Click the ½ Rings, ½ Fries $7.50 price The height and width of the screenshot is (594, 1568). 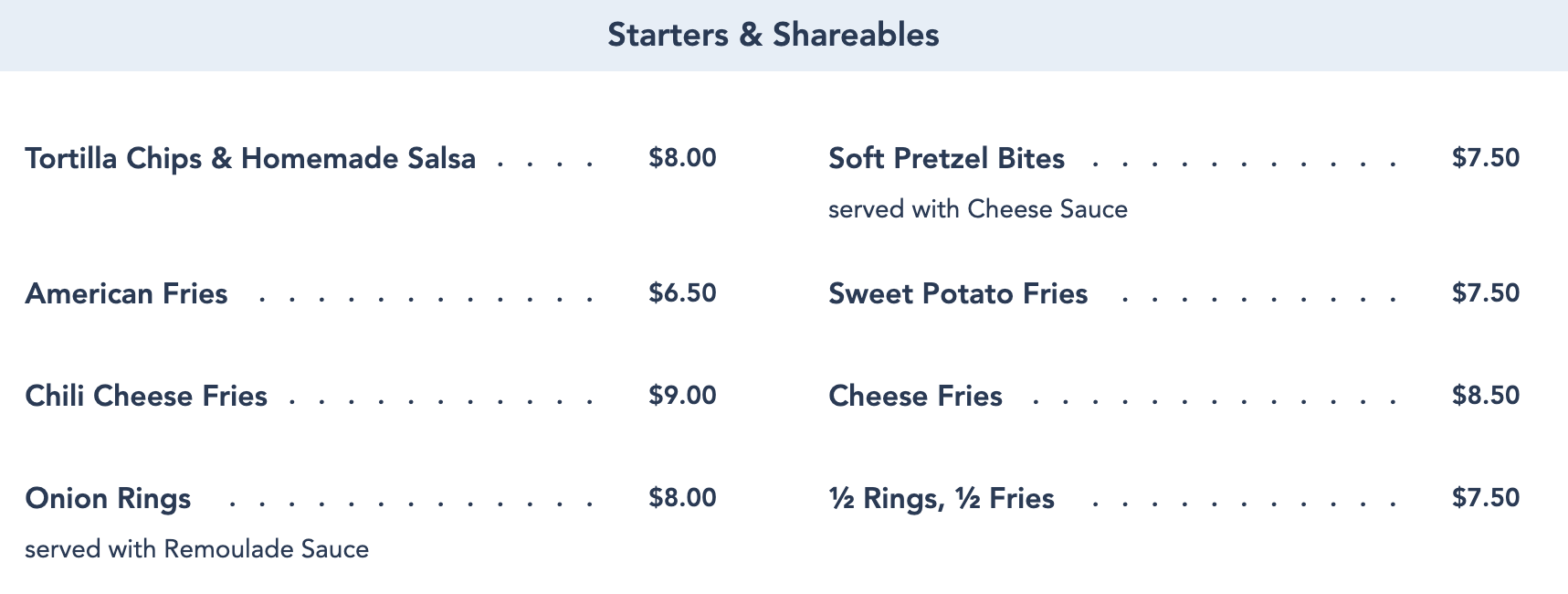1486,498
